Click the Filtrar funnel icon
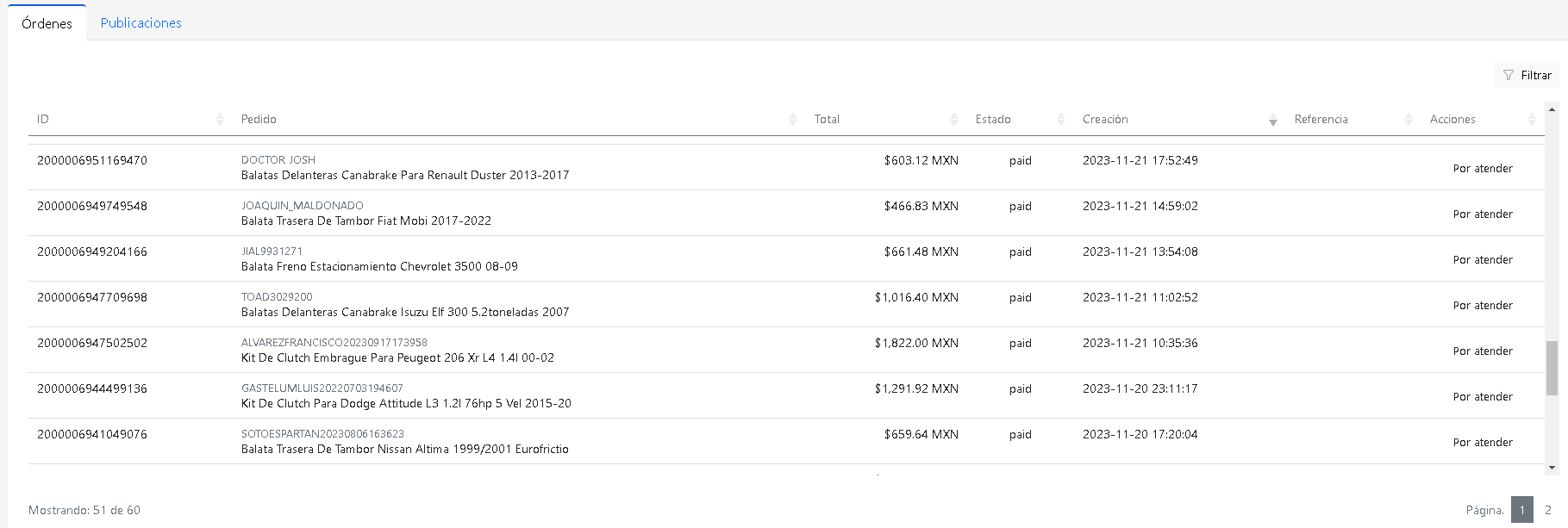 coord(1508,76)
